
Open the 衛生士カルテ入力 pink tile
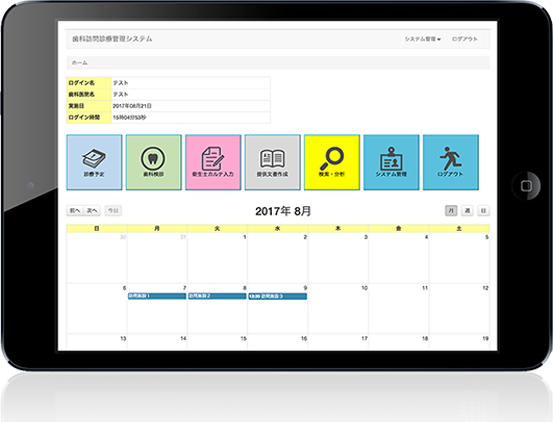(213, 162)
